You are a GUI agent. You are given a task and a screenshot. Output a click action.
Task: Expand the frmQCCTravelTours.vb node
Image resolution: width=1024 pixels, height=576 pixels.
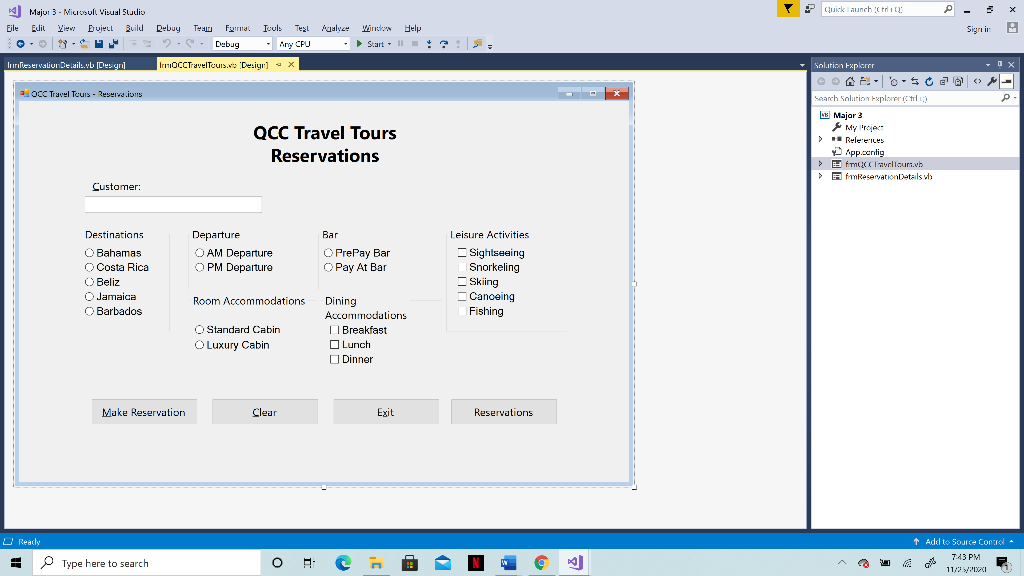click(821, 164)
